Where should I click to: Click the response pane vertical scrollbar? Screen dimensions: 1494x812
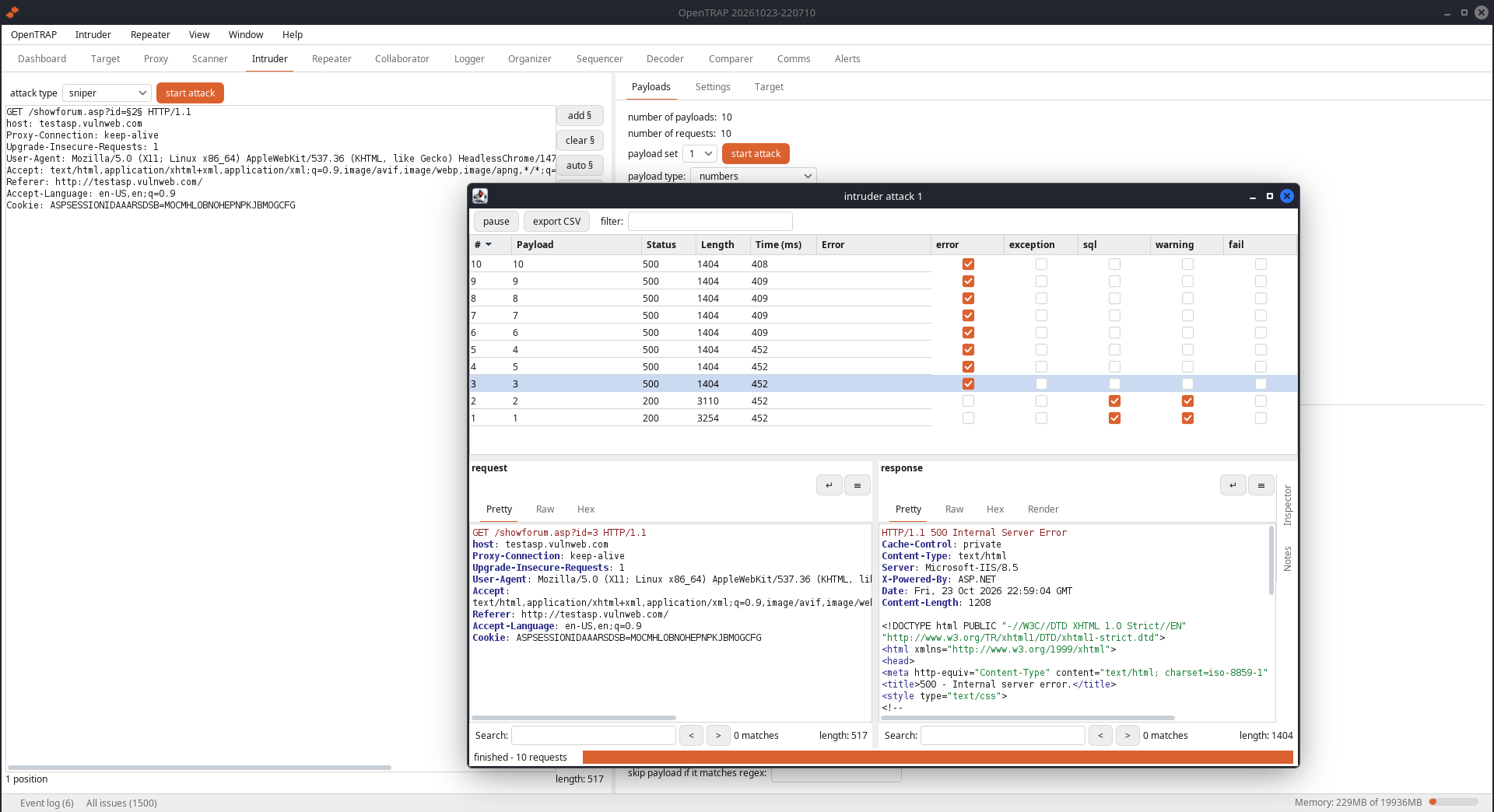click(x=1271, y=560)
